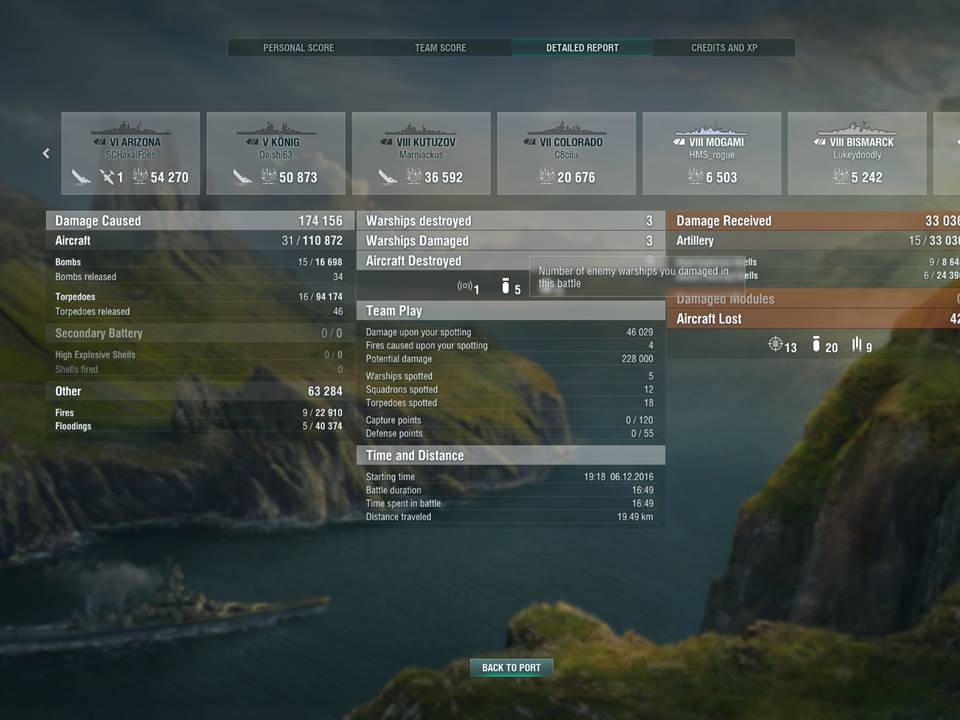
Task: Click the Torpedoes damage row
Action: click(200, 297)
